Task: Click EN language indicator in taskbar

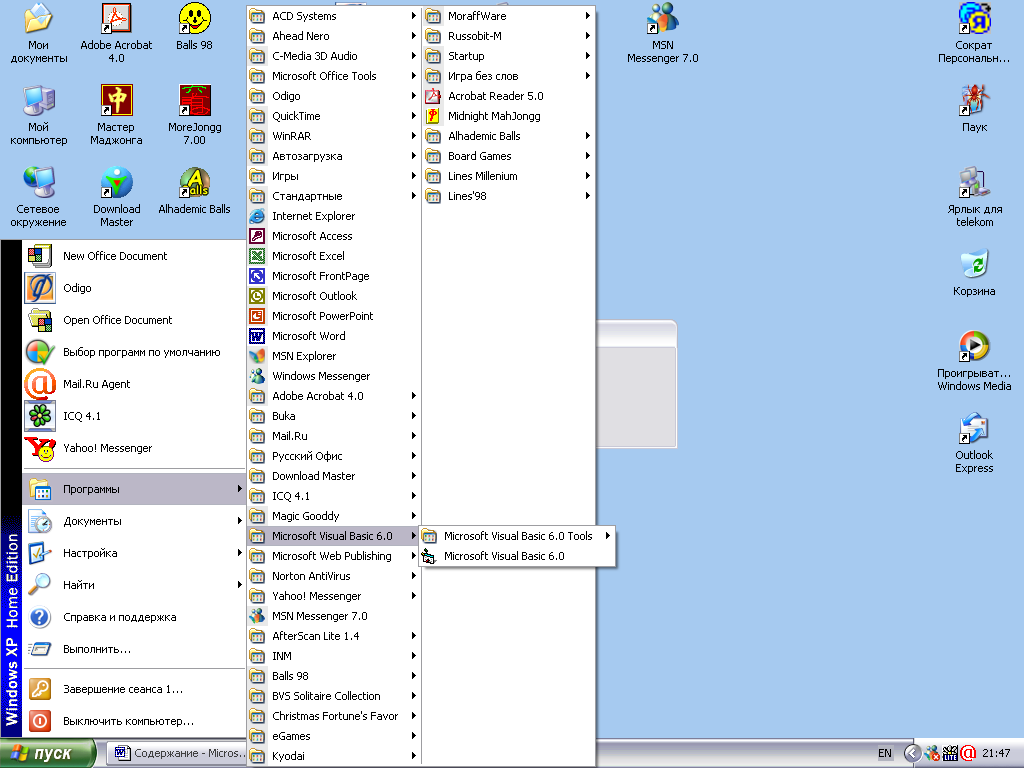Action: pos(885,753)
